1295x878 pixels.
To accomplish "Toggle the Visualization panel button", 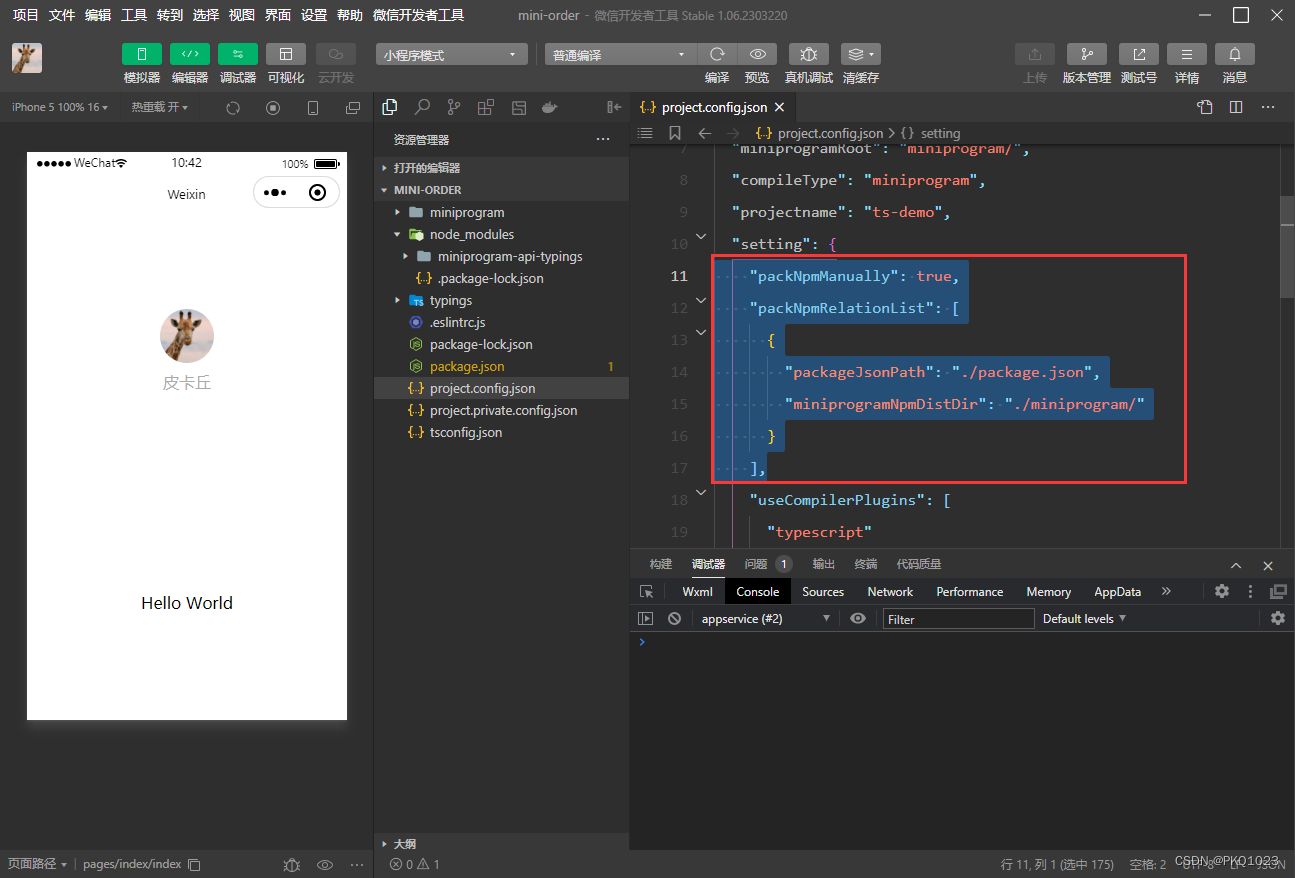I will coord(285,54).
